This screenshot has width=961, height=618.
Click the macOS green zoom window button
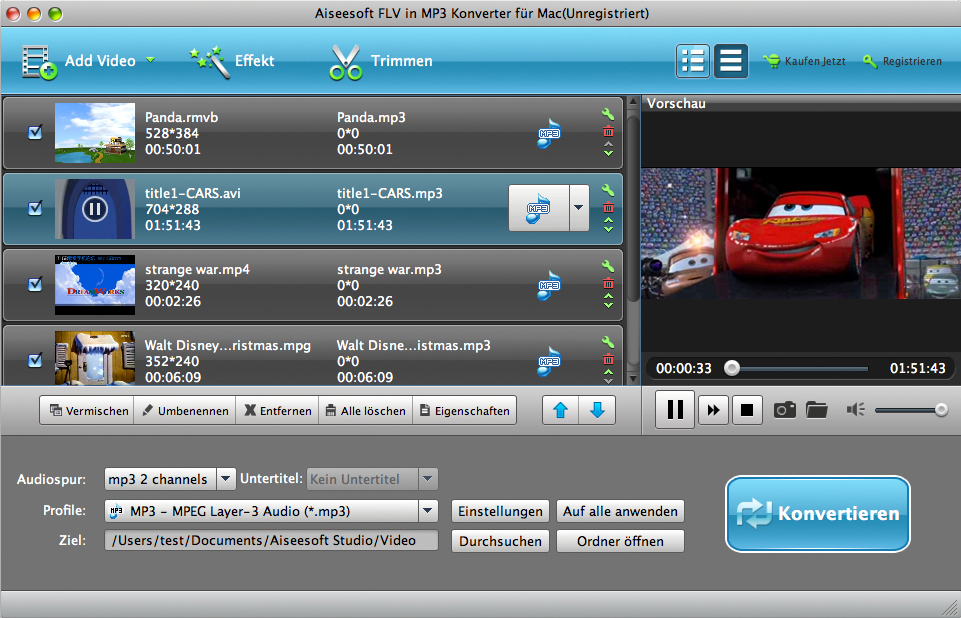(55, 13)
